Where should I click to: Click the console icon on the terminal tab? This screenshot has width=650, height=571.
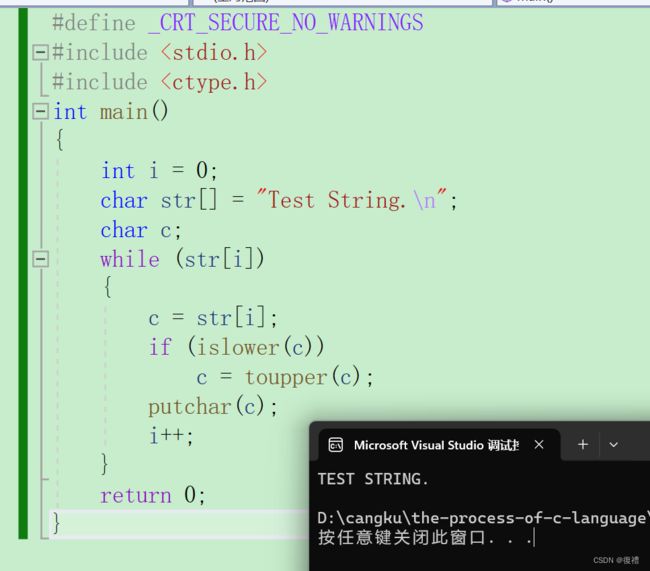[x=335, y=445]
